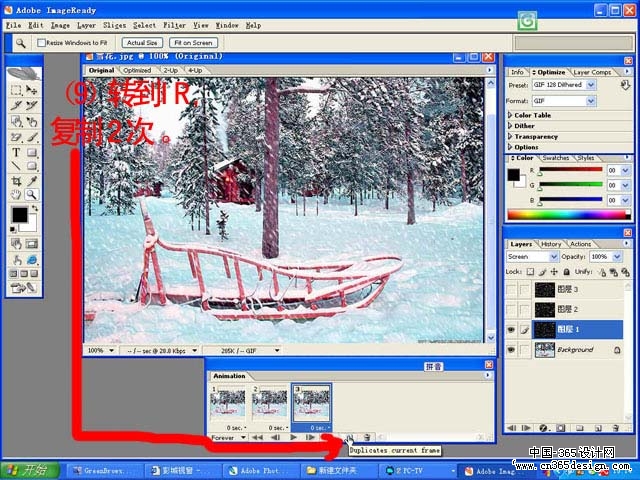
Task: Open the Filter menu
Action: tap(174, 25)
